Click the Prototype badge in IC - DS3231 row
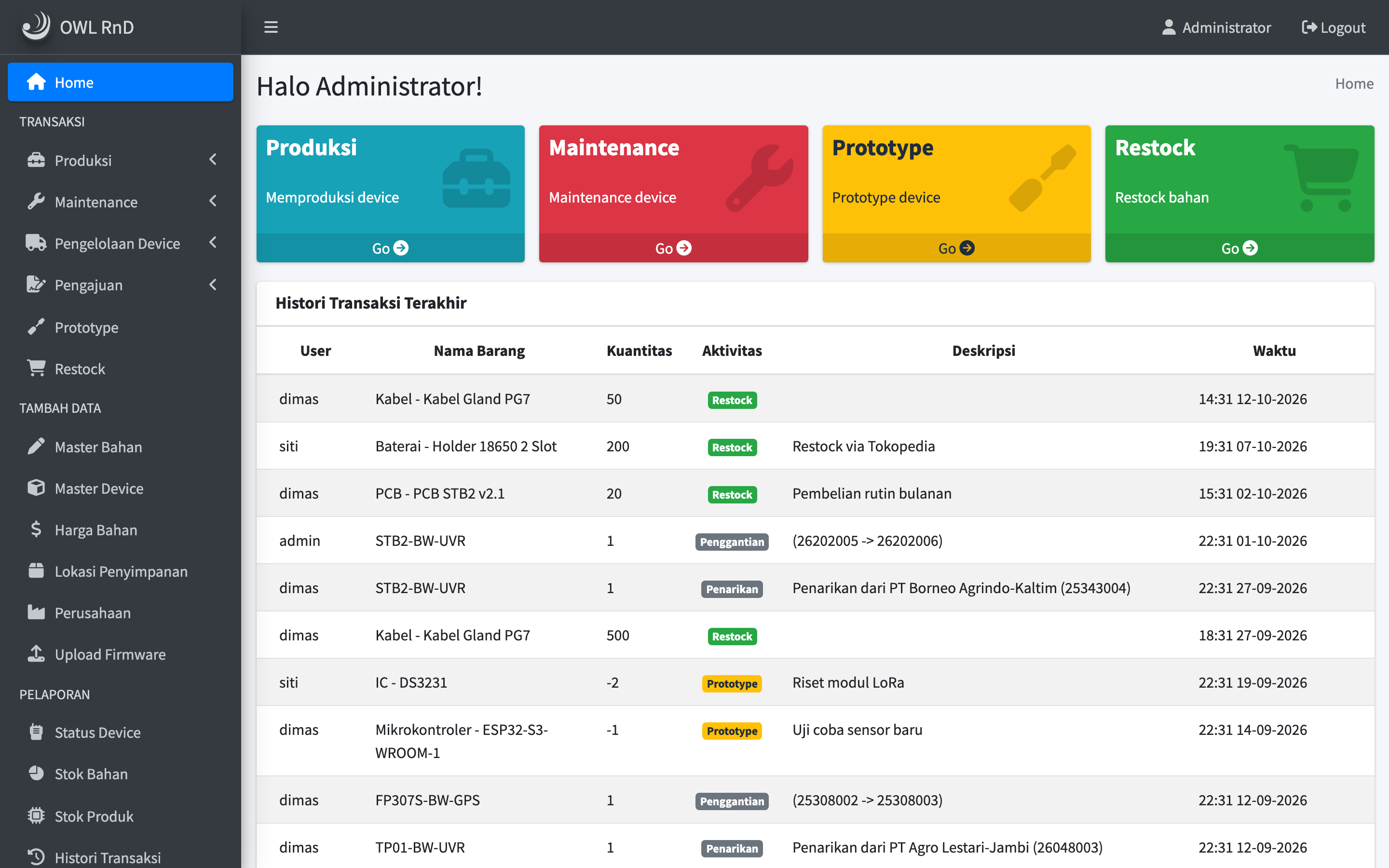 pos(732,683)
